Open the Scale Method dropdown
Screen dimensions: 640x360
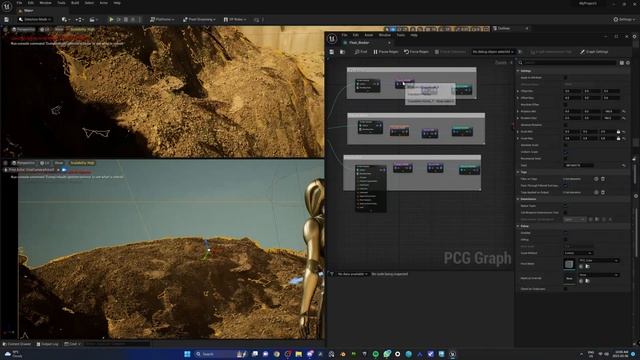(578, 253)
